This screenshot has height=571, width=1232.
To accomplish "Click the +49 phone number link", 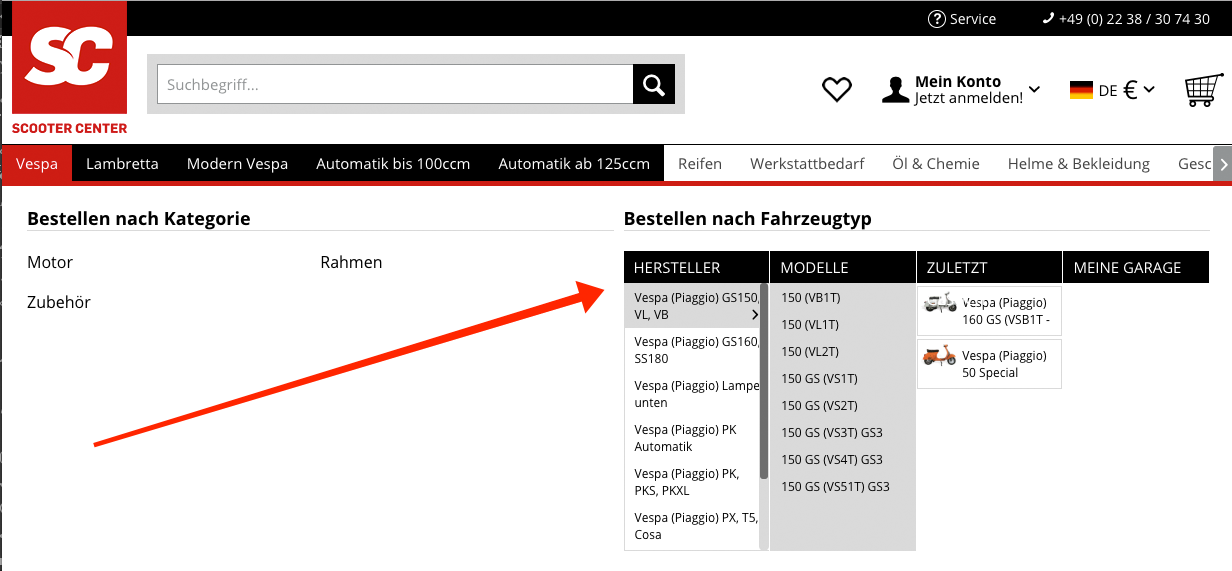I will tap(1134, 18).
